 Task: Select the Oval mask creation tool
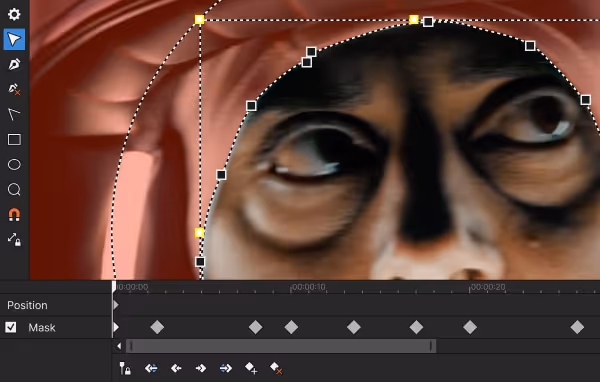[14, 165]
